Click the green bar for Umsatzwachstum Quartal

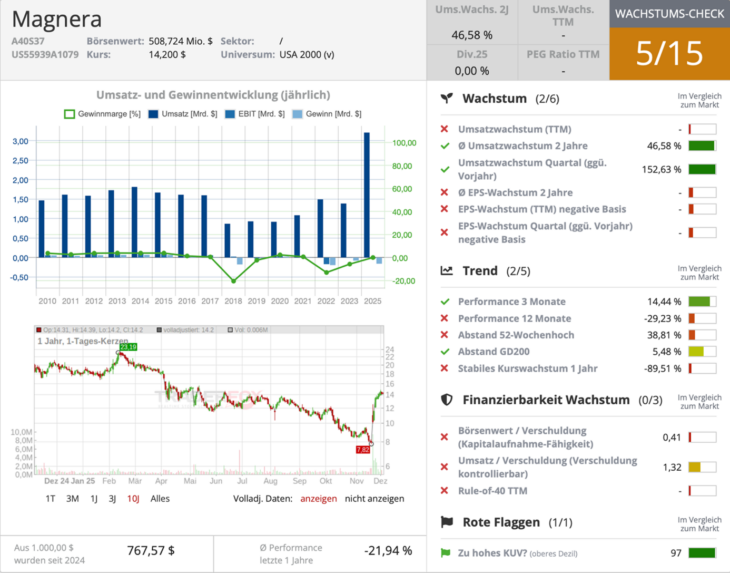pyautogui.click(x=702, y=169)
